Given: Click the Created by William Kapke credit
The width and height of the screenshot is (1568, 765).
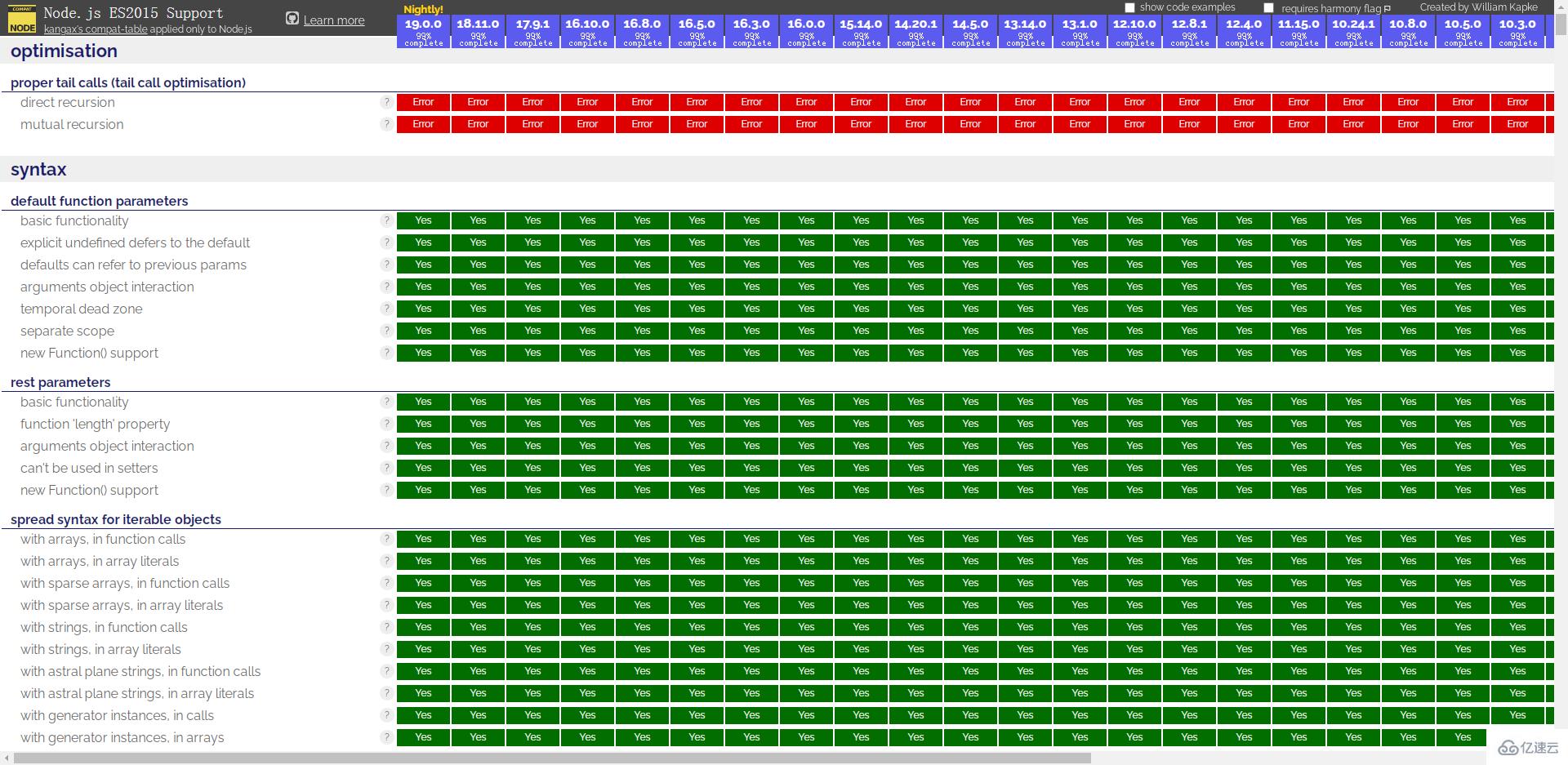Looking at the screenshot, I should click(1478, 7).
